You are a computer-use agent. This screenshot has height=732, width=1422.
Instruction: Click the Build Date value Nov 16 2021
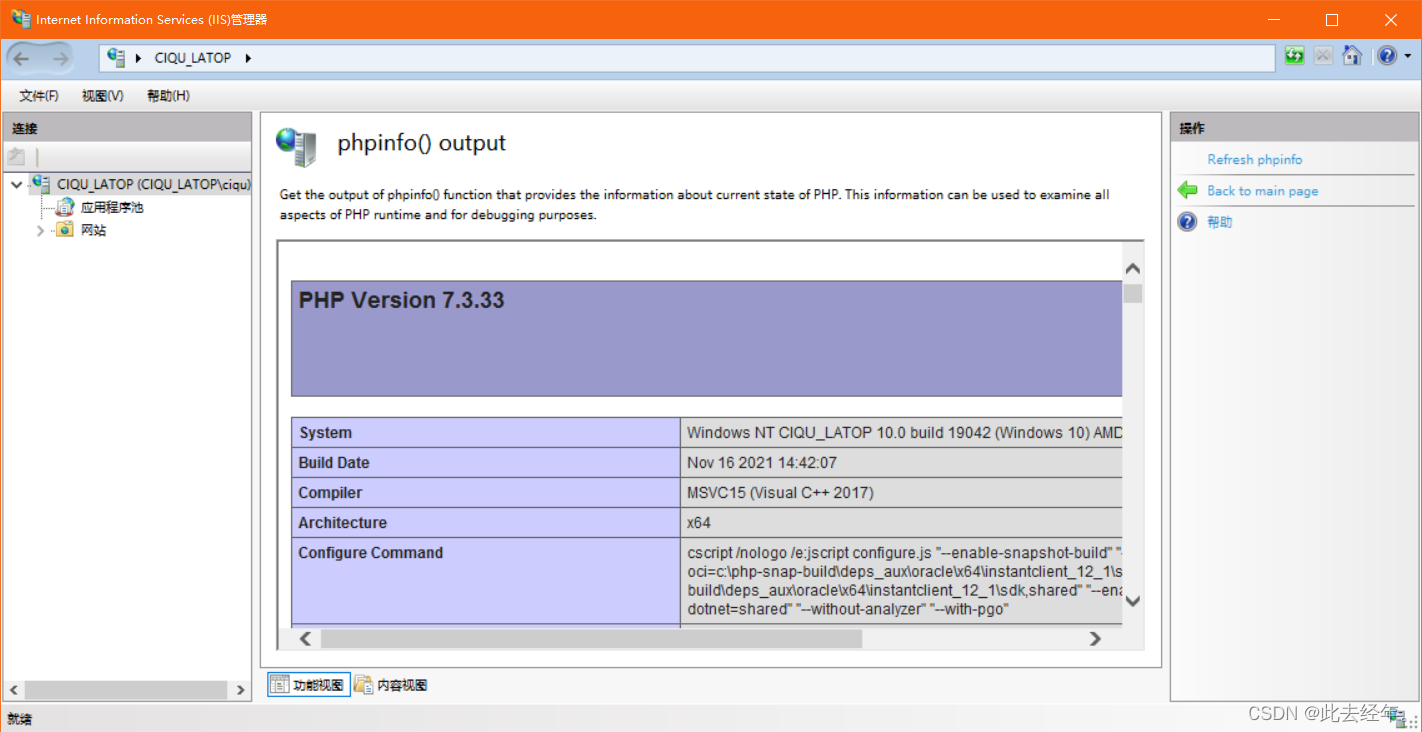click(x=762, y=463)
